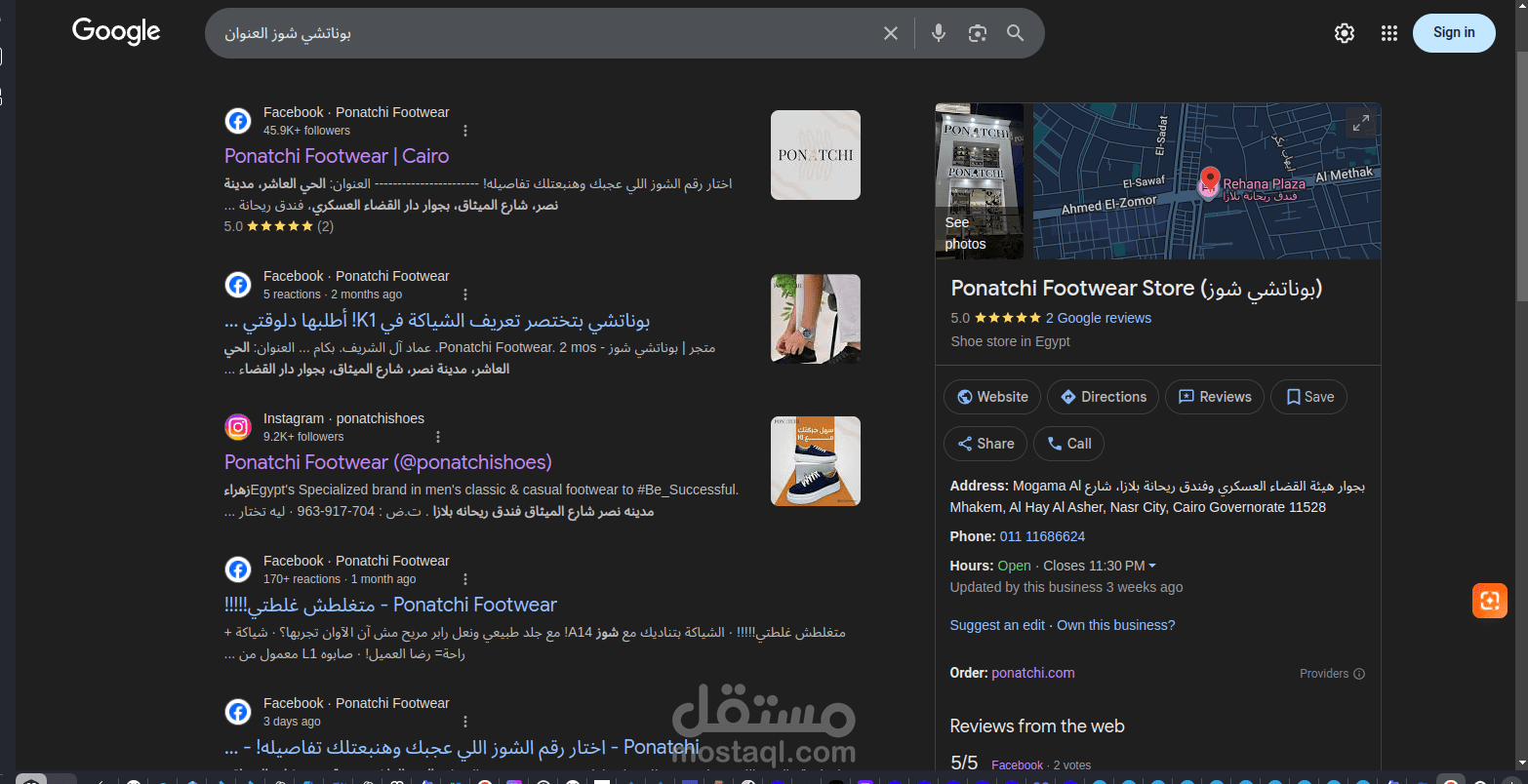The image size is (1528, 784).
Task: Click Shoe store in Egypt text
Action: click(1010, 341)
